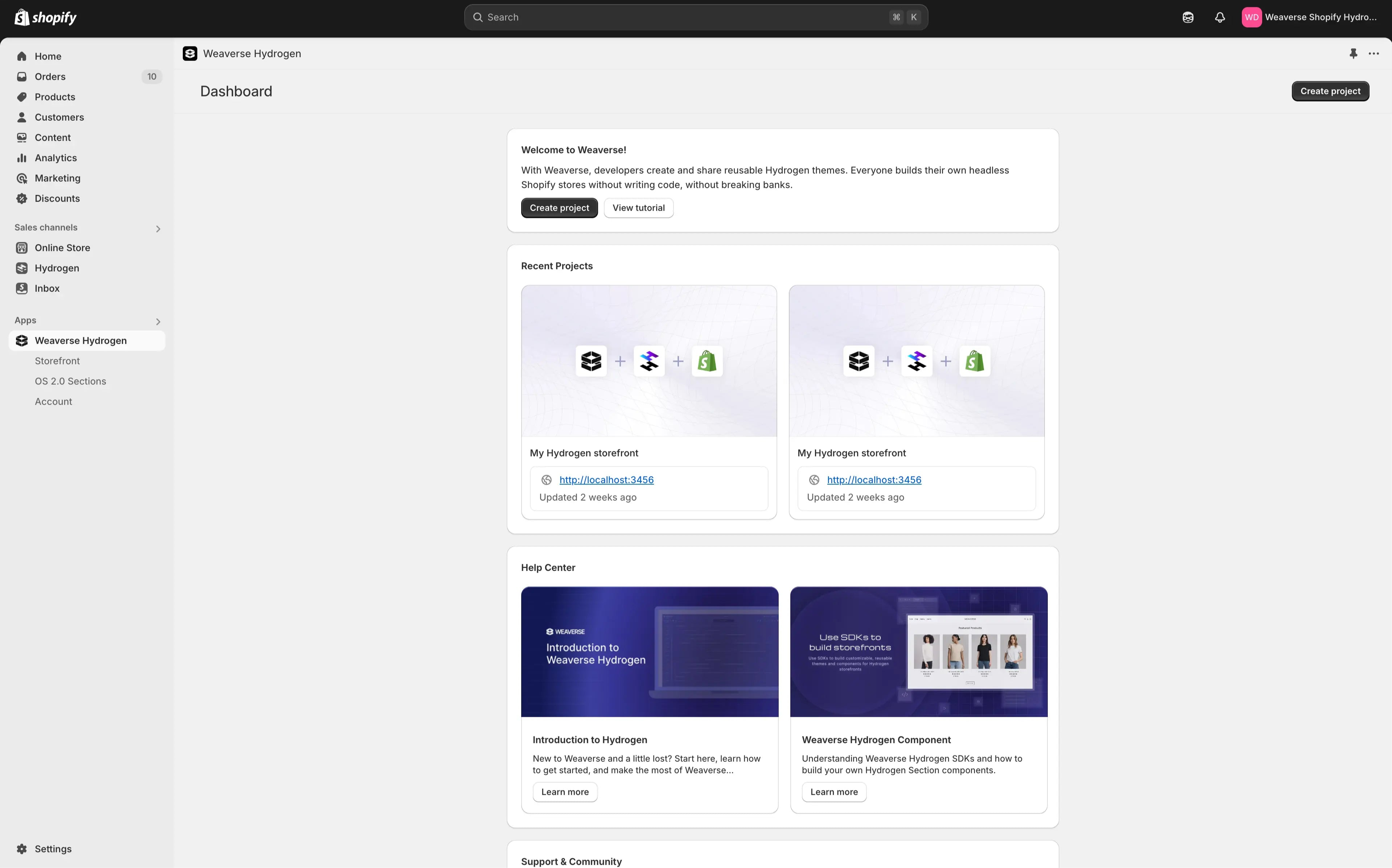Click in the Search field
Viewport: 1392px width, 868px height.
tap(696, 17)
